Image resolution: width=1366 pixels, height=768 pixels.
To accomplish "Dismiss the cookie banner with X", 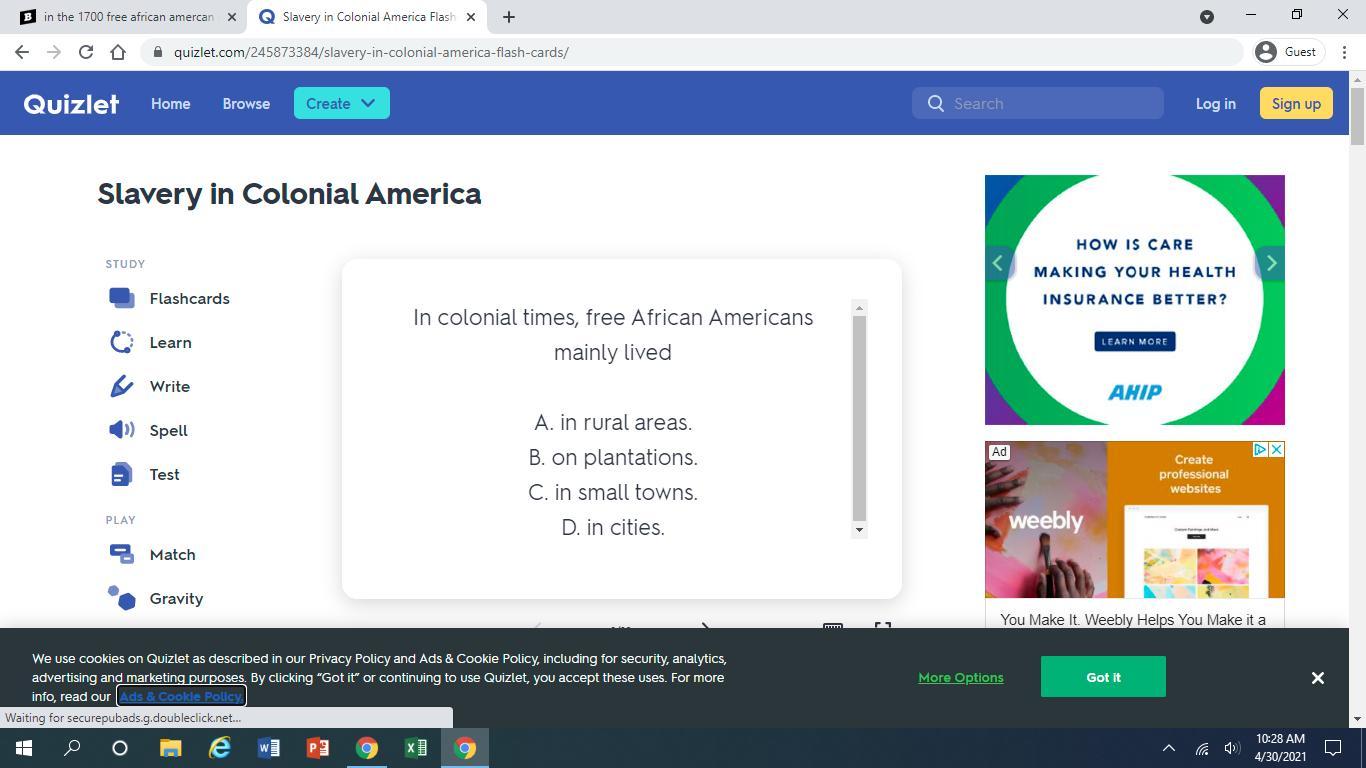I will click(x=1317, y=678).
